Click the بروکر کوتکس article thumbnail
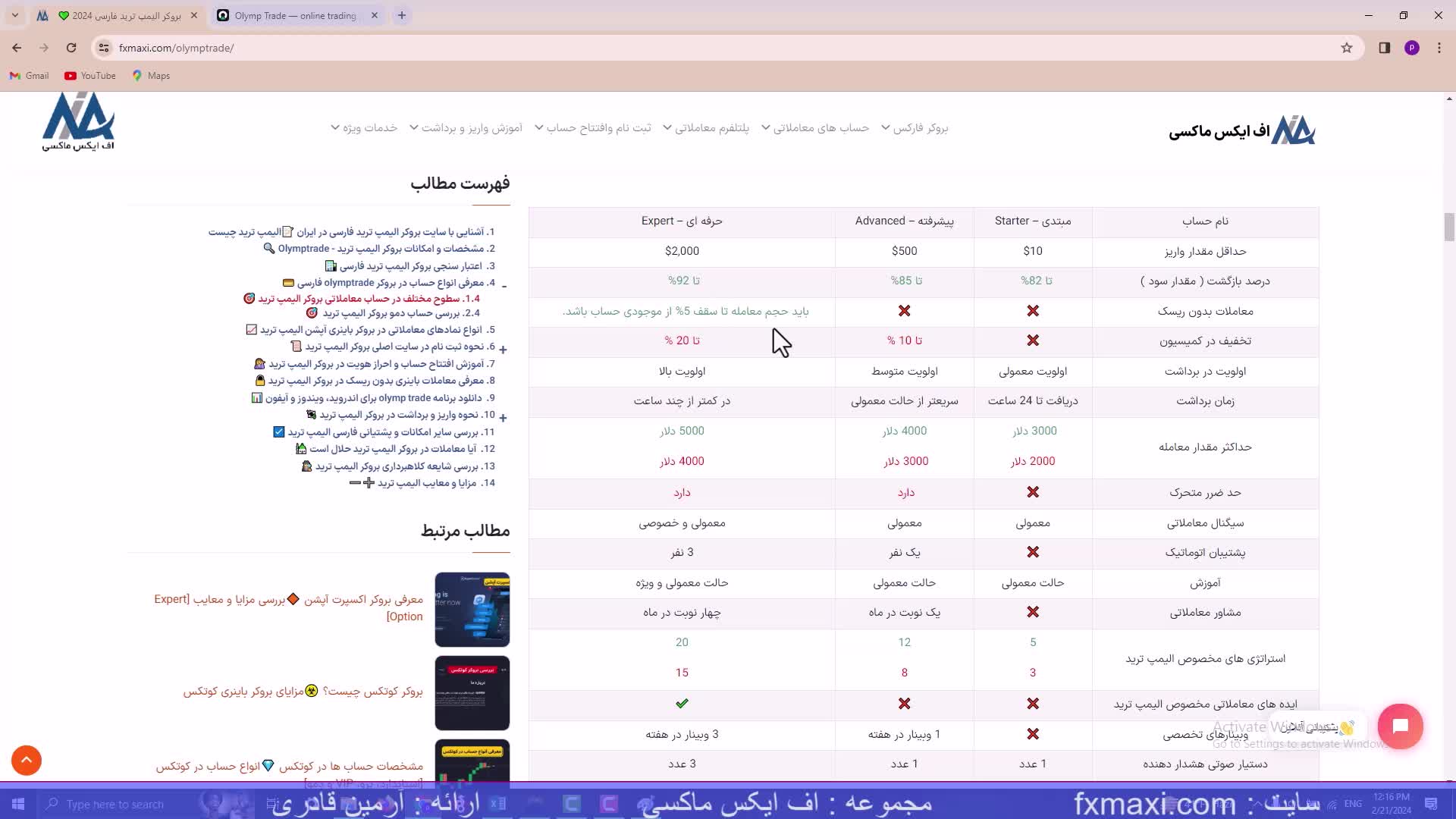1456x819 pixels. click(x=472, y=692)
